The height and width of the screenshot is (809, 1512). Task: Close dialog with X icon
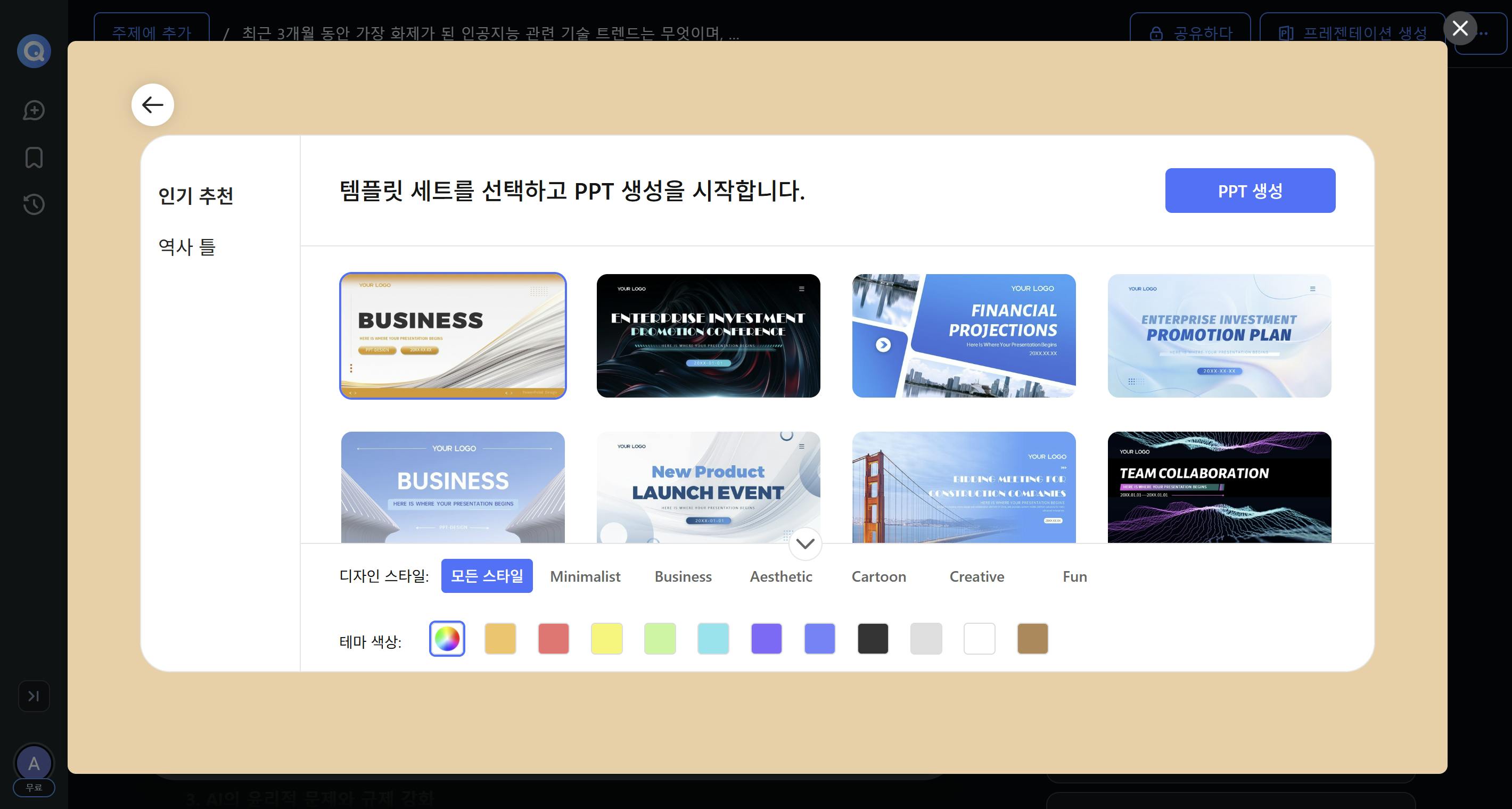(1460, 28)
